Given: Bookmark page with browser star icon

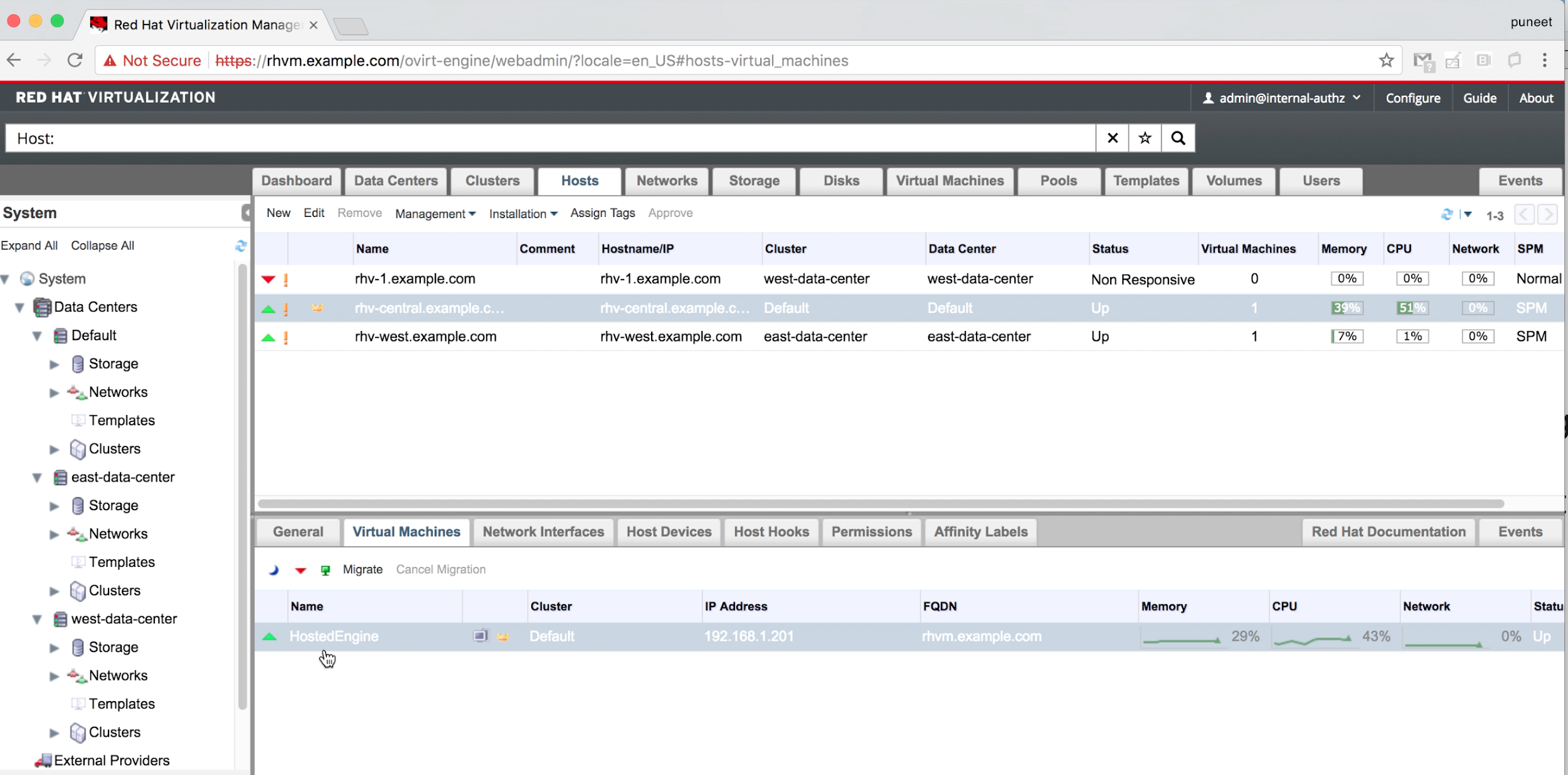Looking at the screenshot, I should (1386, 61).
